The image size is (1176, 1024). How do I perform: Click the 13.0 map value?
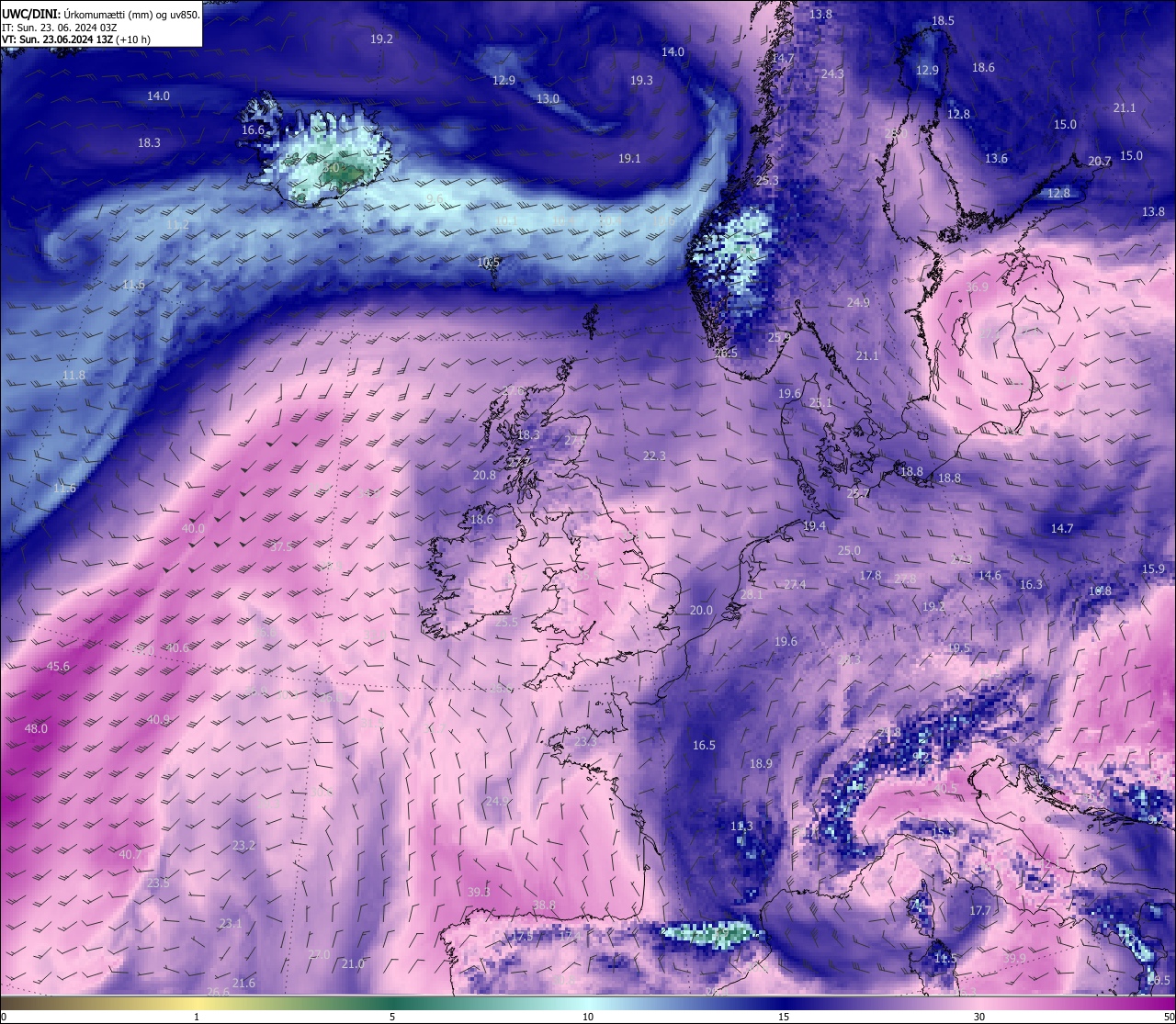click(x=548, y=98)
